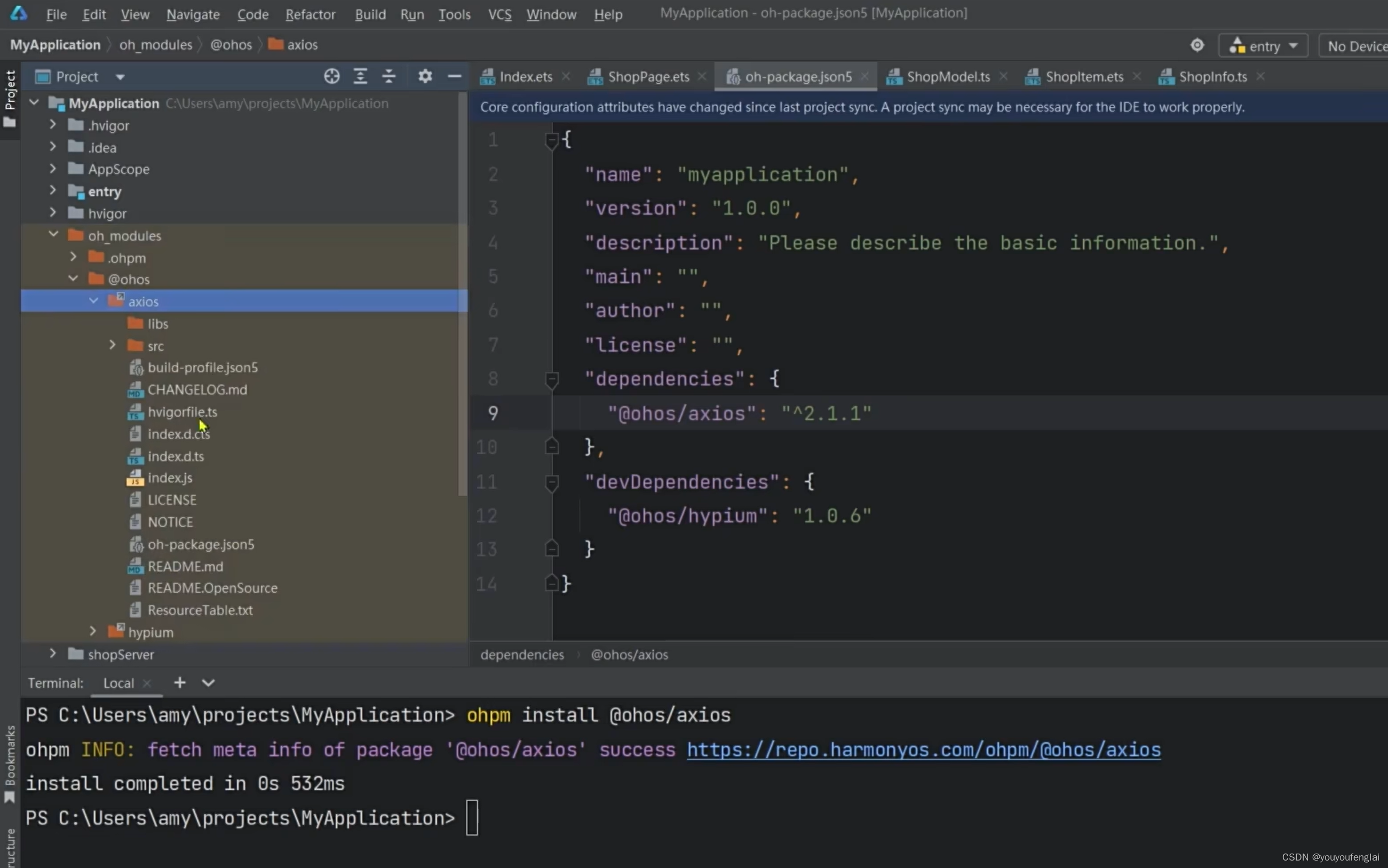1388x868 pixels.
Task: Click the VCS menu icon
Action: tap(499, 13)
